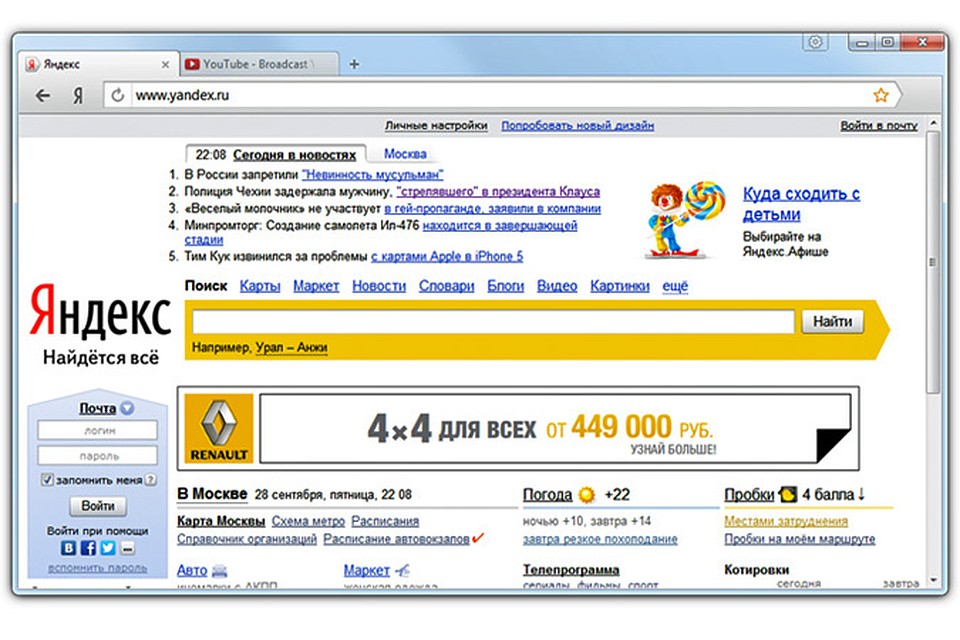Reload the page with the refresh icon

tap(118, 95)
